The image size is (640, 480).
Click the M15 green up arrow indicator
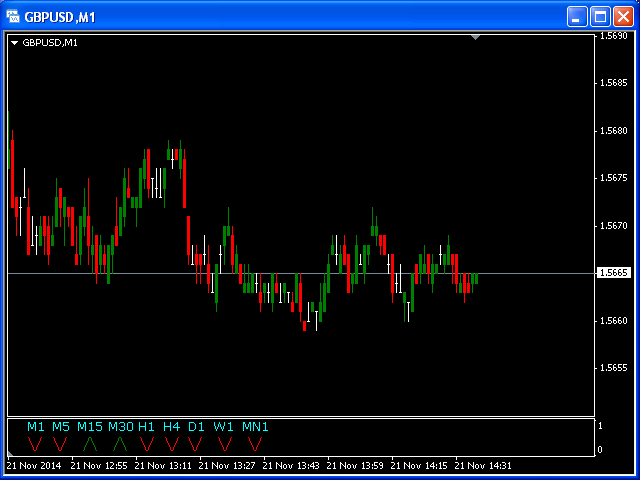(90, 444)
